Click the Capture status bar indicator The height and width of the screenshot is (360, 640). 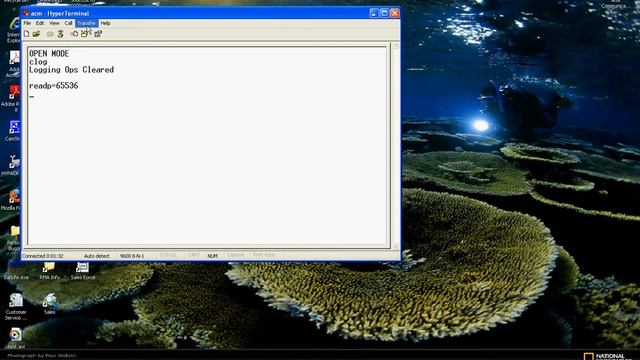point(236,255)
